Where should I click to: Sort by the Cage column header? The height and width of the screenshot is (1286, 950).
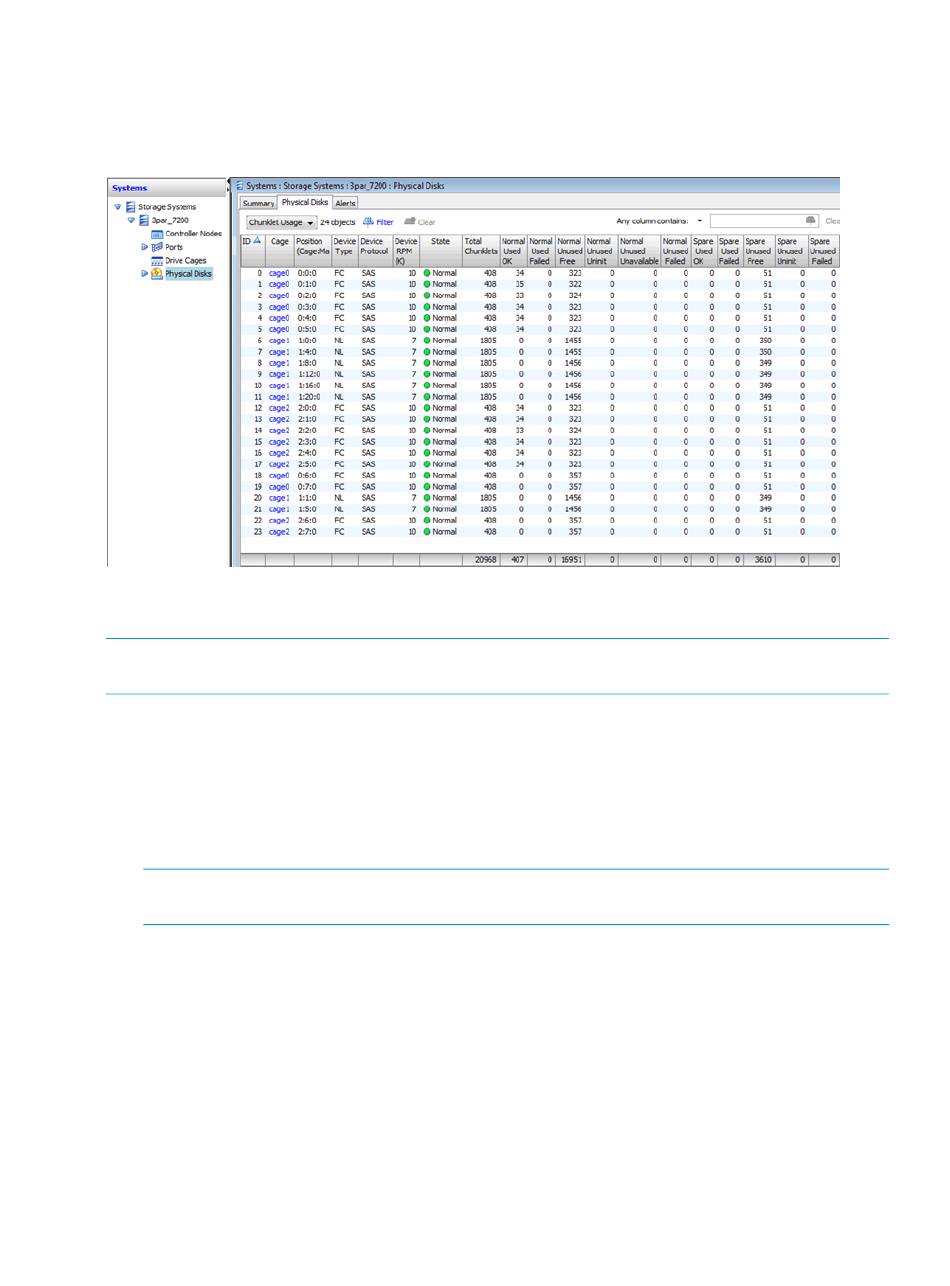click(279, 251)
